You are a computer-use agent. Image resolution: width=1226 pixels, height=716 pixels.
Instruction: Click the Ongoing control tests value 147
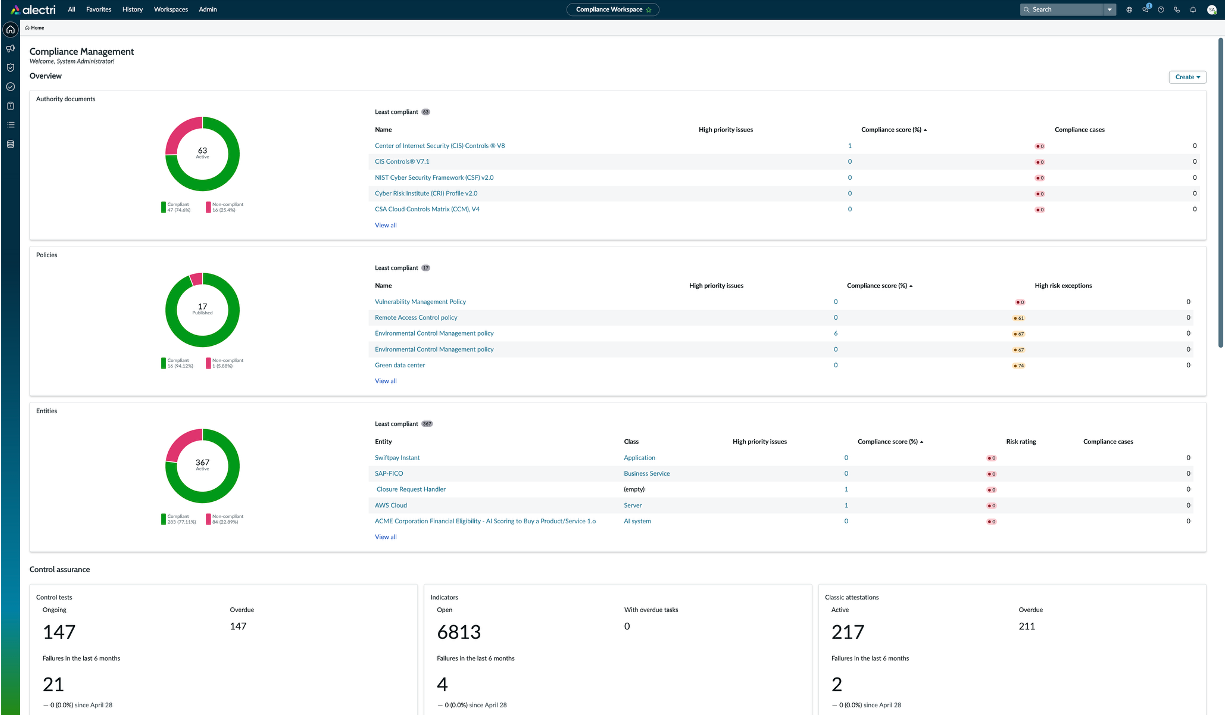click(59, 632)
